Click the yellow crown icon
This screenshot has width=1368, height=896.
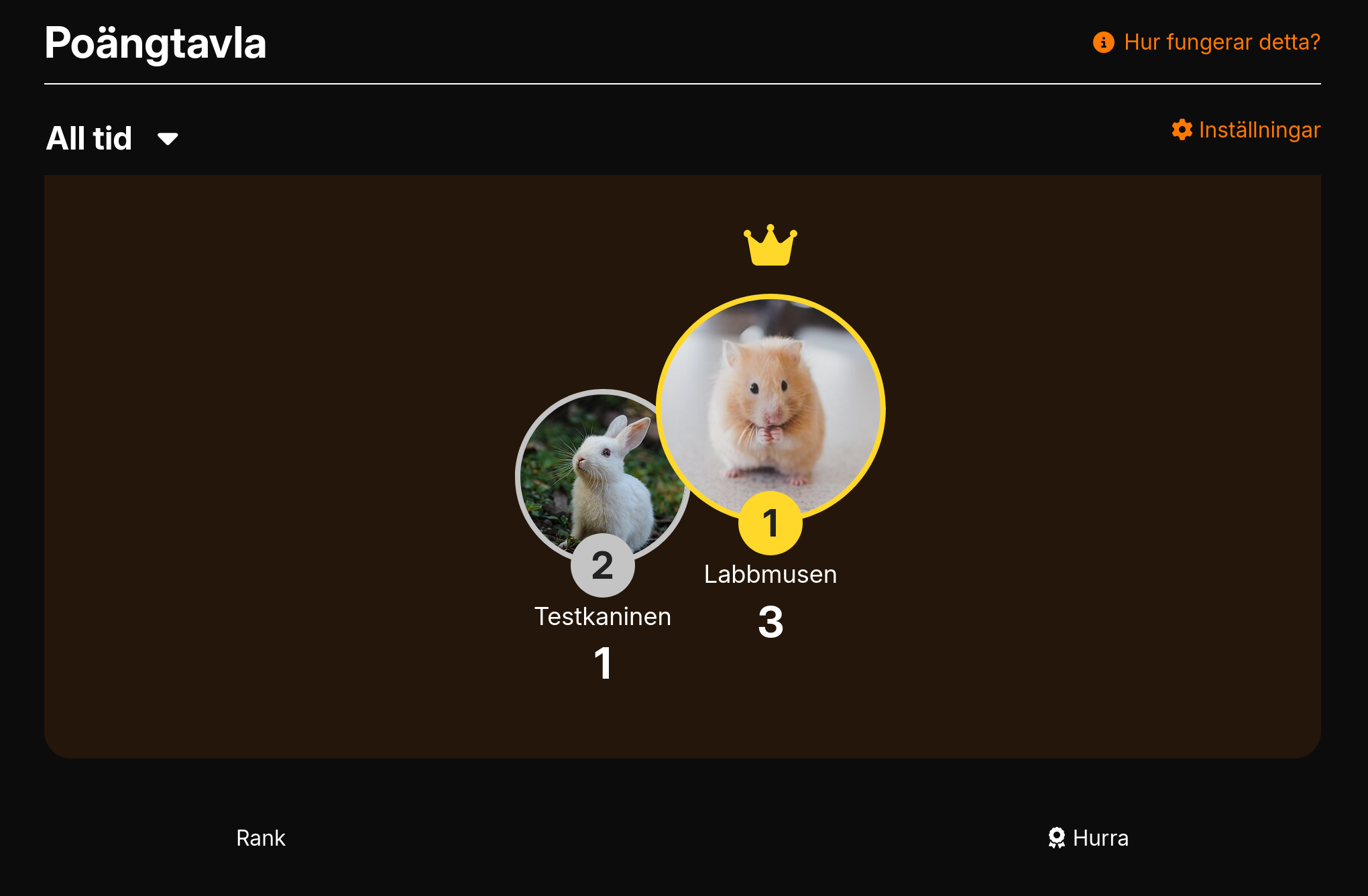click(x=770, y=245)
